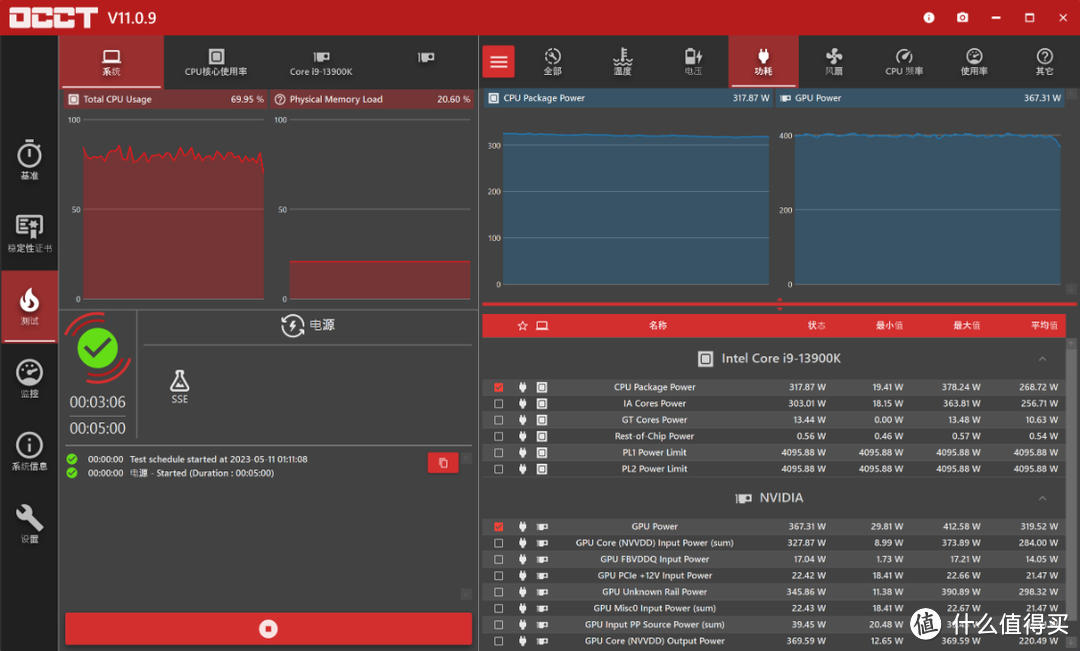
Task: Check the GPU PCIe +12V Input Power checkbox
Action: coord(499,576)
